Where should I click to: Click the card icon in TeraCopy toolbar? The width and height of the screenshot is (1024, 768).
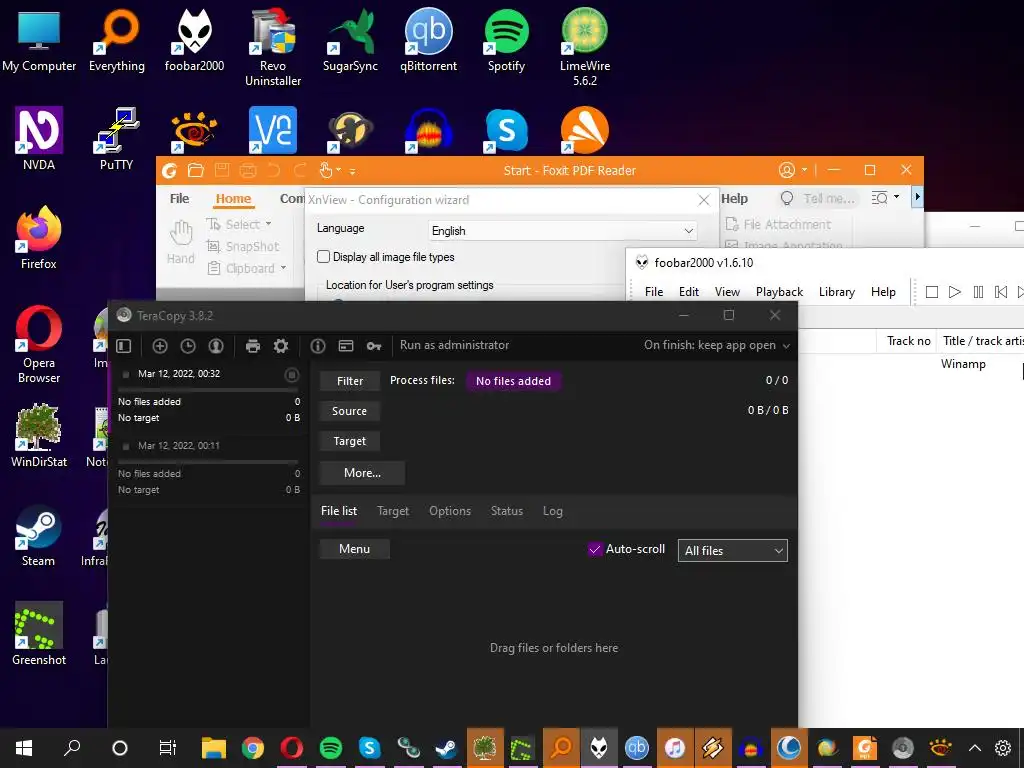(346, 345)
